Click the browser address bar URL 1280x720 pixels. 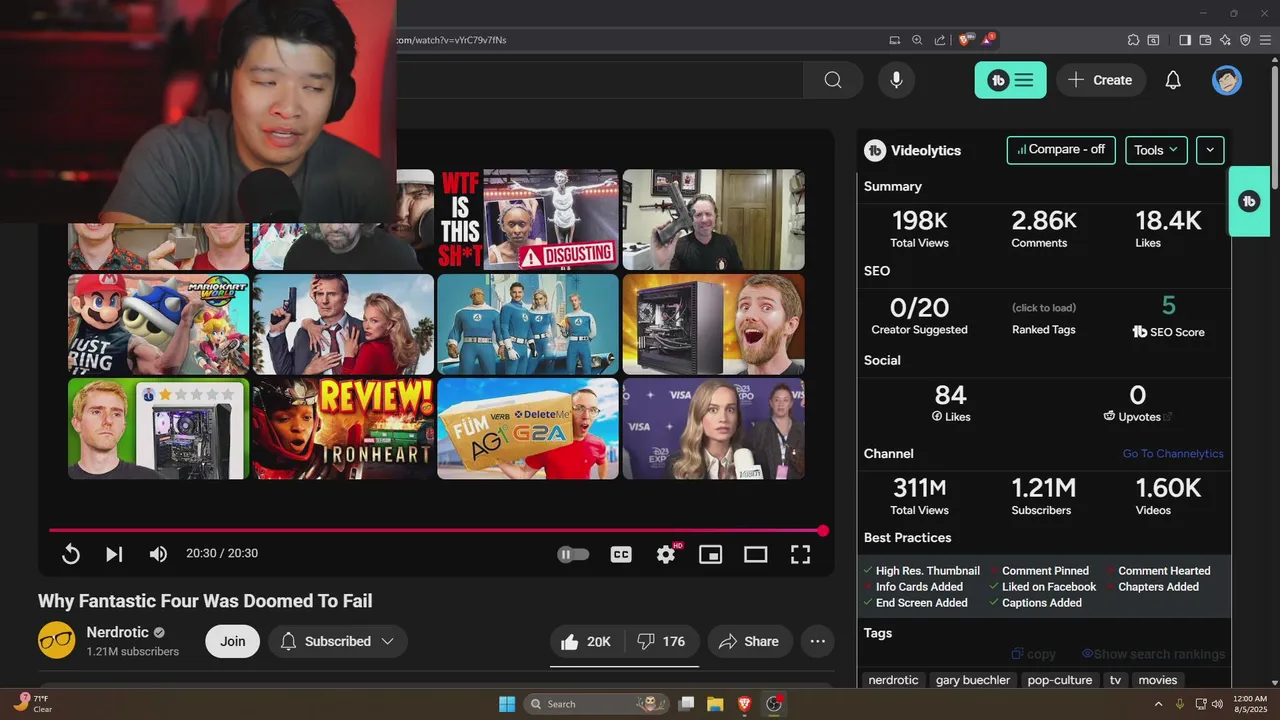[451, 40]
